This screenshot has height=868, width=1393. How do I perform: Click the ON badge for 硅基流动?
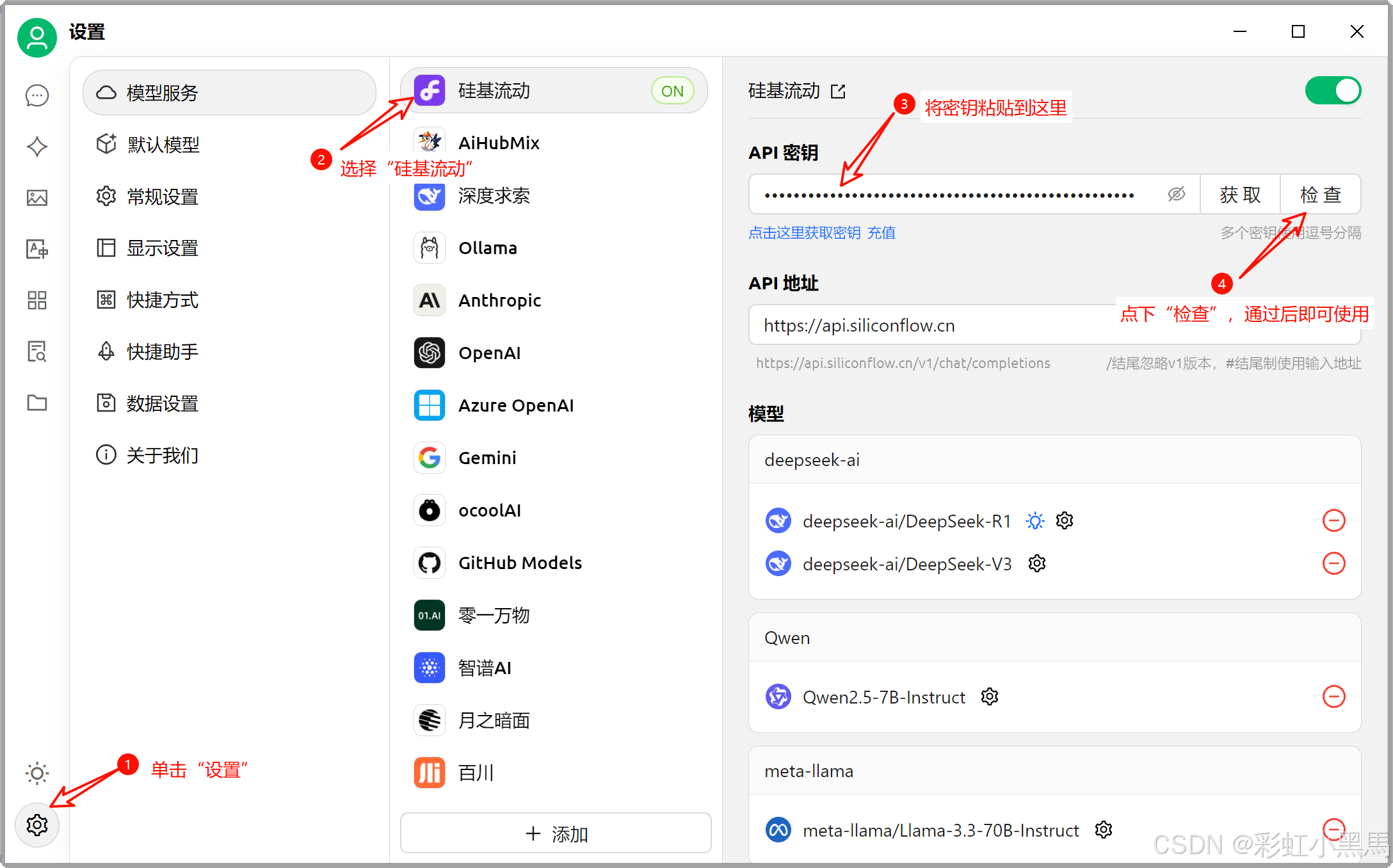[672, 91]
